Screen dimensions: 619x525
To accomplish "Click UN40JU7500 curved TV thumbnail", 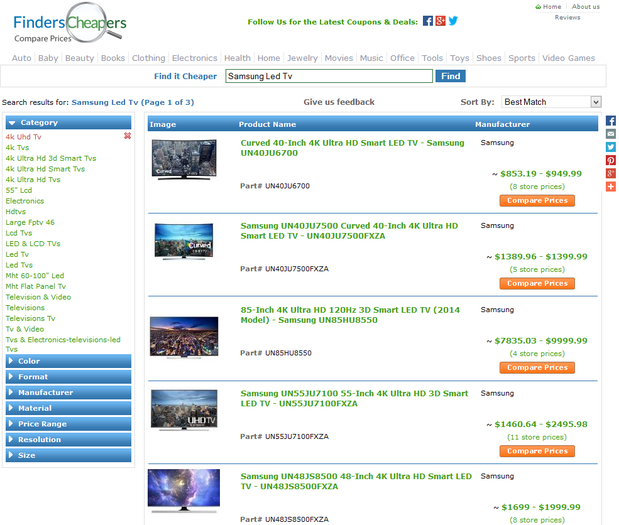I will [184, 241].
